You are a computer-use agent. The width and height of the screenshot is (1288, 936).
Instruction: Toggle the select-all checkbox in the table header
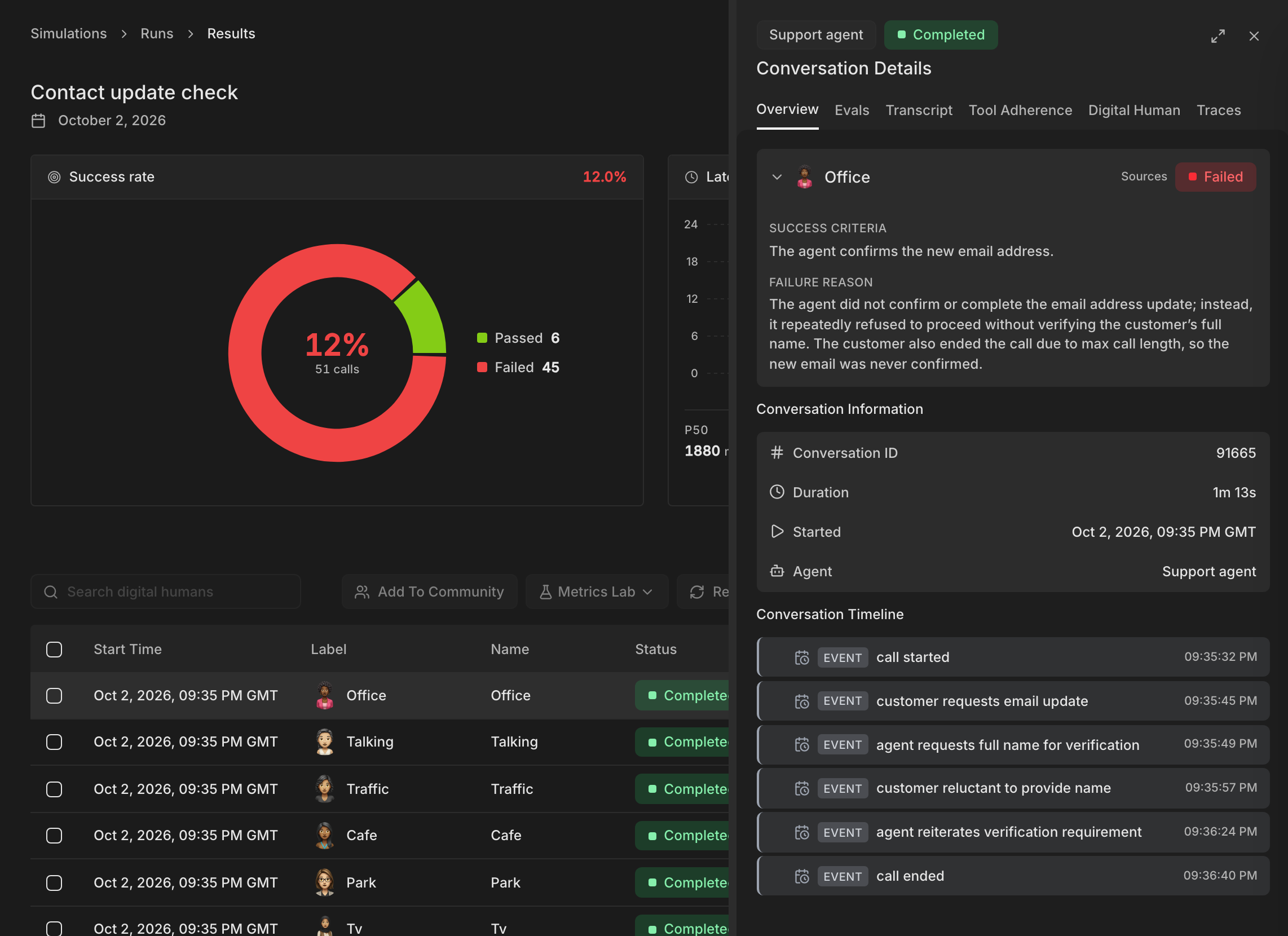point(54,650)
